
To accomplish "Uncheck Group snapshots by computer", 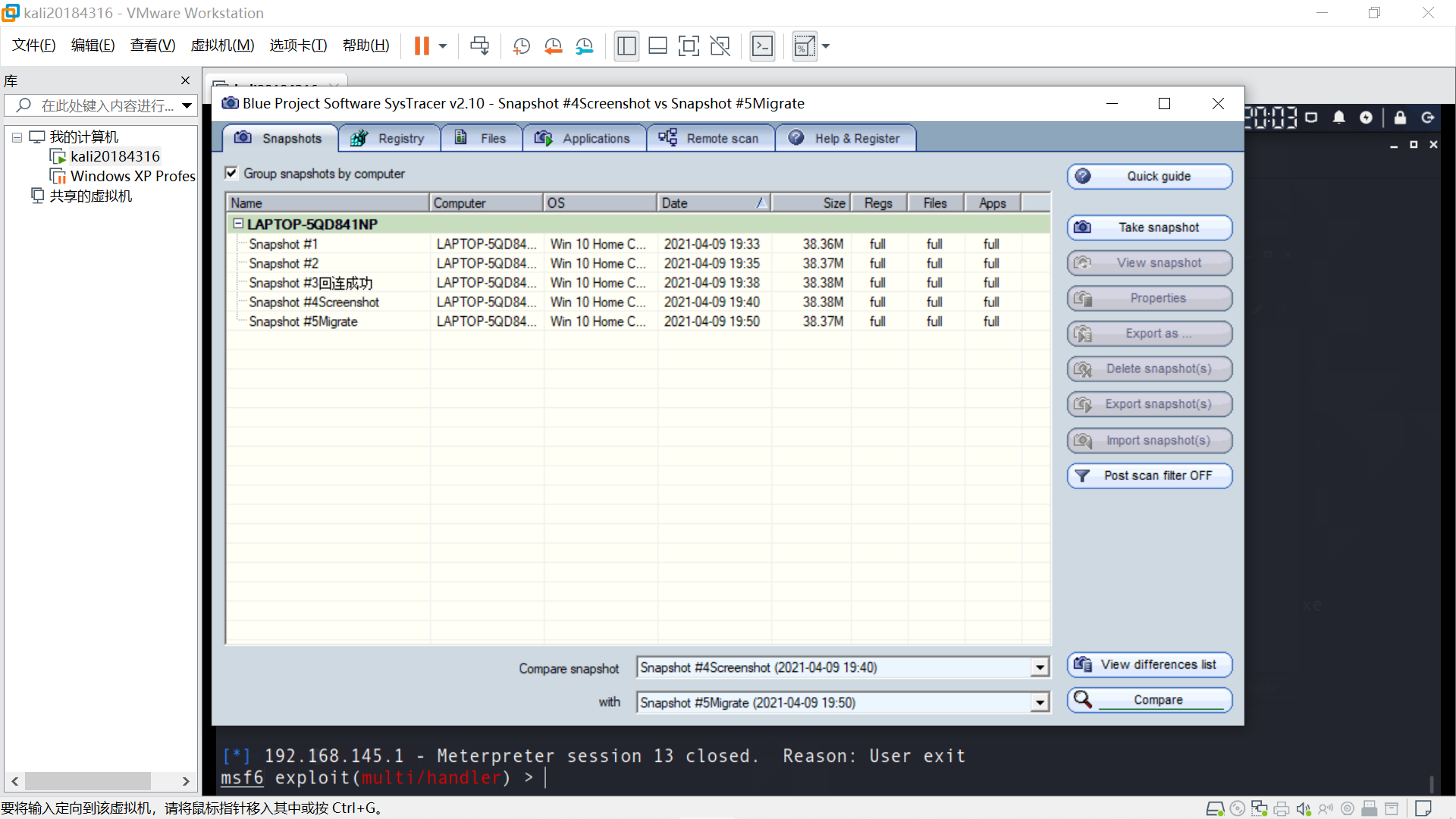I will coord(232,174).
